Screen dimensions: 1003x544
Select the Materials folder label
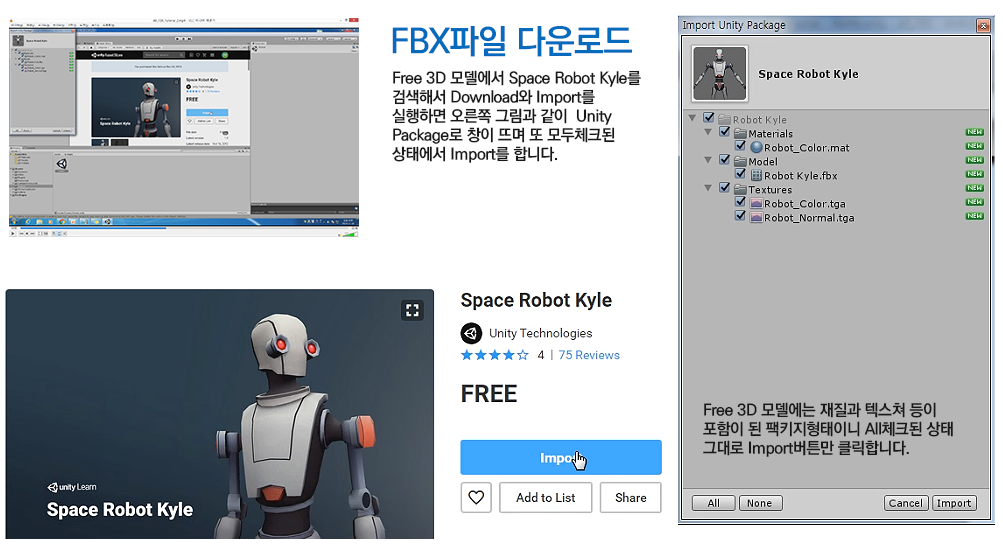[x=771, y=134]
